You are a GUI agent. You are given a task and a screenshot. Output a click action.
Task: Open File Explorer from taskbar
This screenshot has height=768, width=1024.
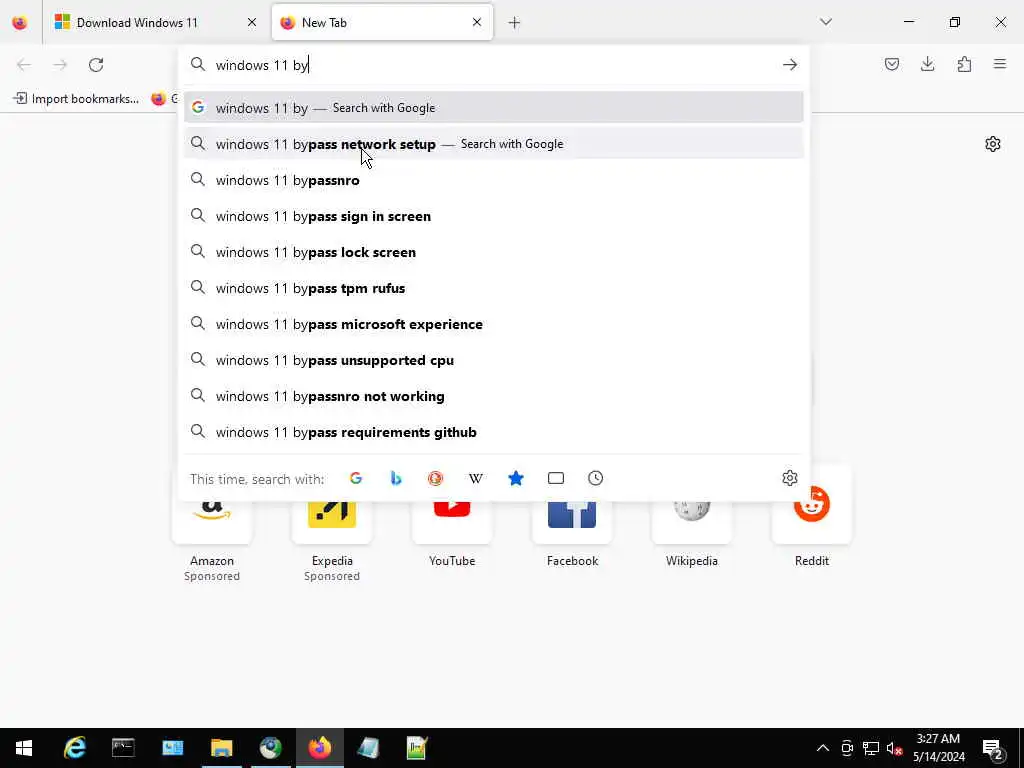[x=221, y=748]
